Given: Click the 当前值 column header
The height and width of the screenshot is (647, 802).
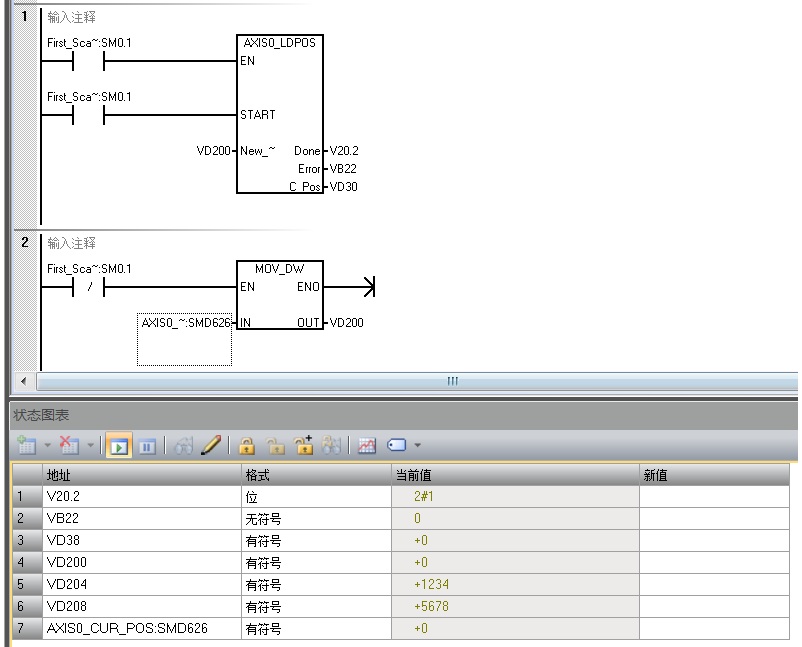Looking at the screenshot, I should click(514, 475).
